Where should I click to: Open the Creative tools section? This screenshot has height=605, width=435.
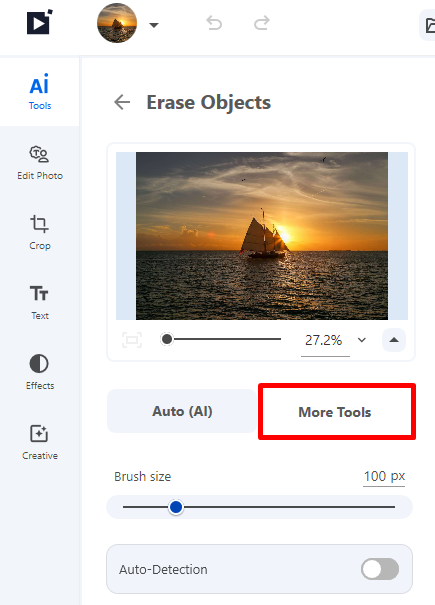[x=40, y=442]
